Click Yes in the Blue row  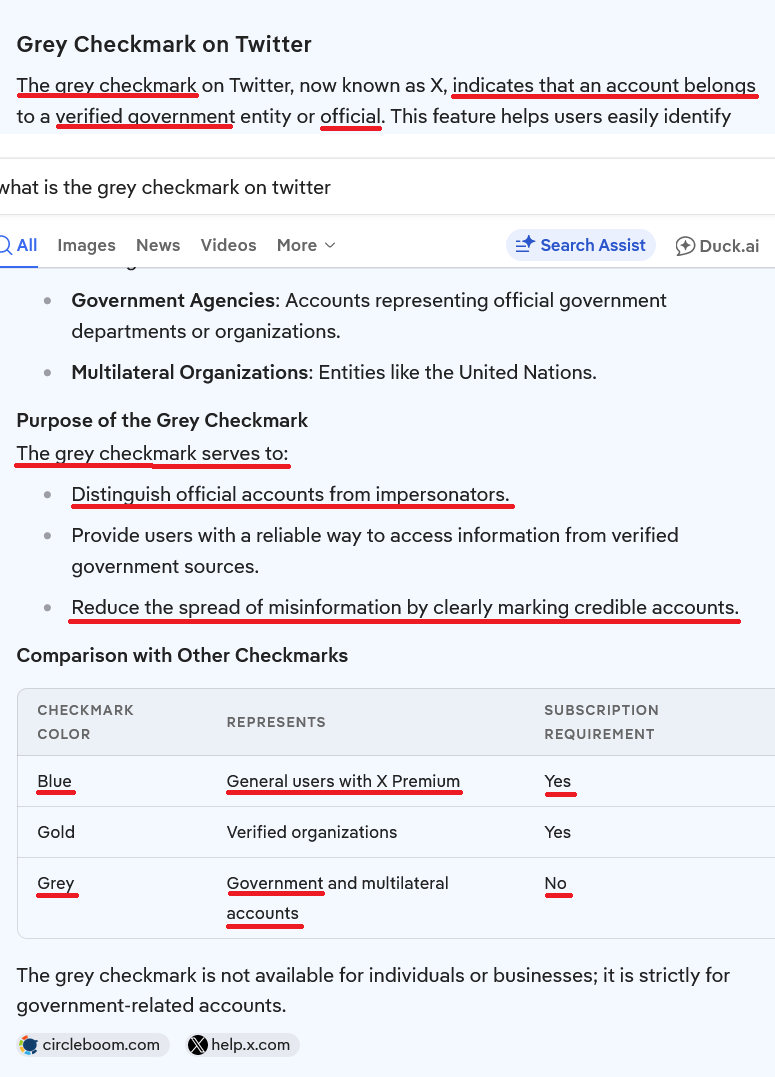click(557, 781)
